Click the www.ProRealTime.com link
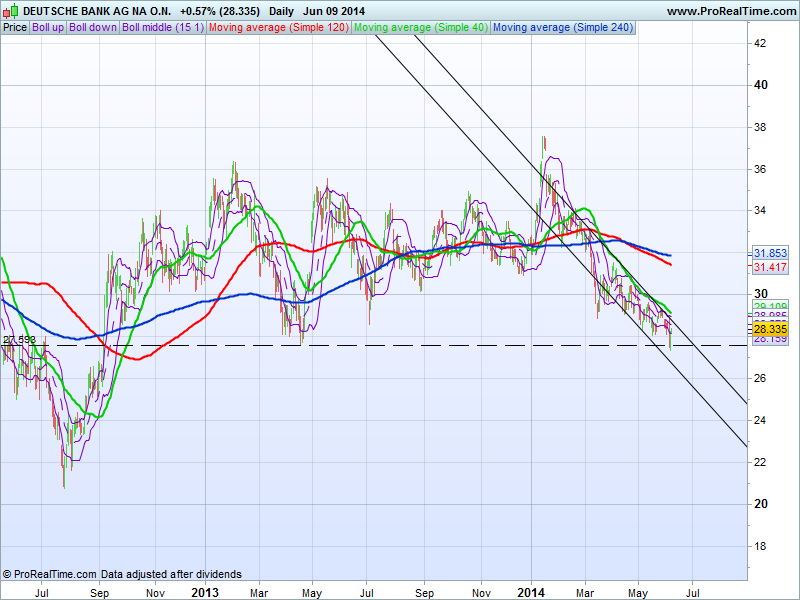The height and width of the screenshot is (600, 800). tap(731, 11)
